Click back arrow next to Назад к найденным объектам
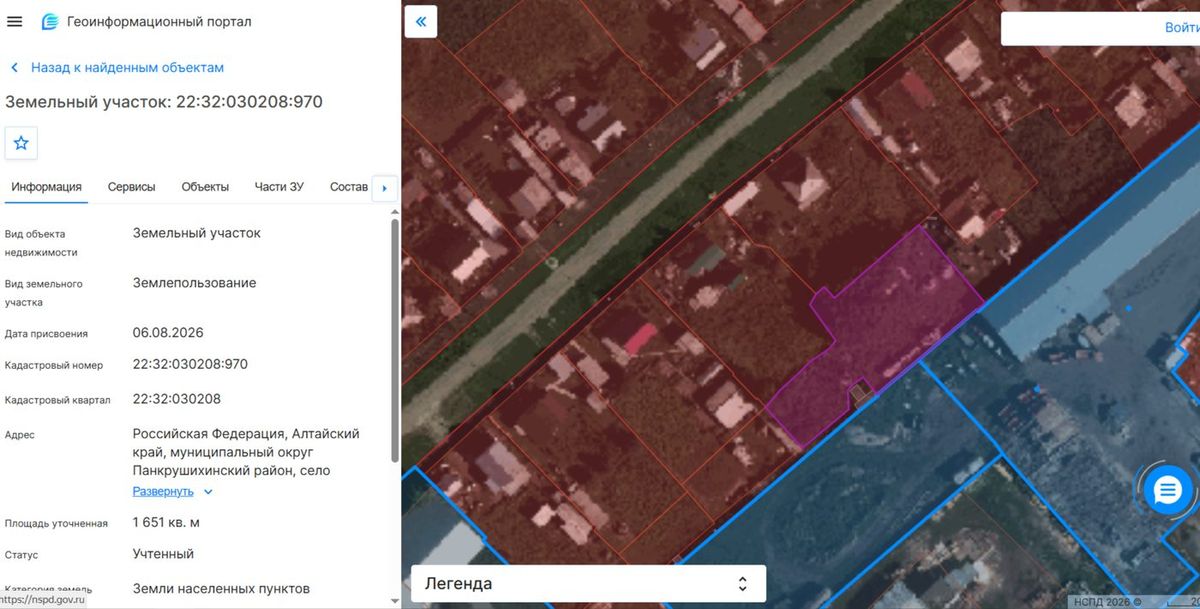The width and height of the screenshot is (1200, 609). click(15, 68)
